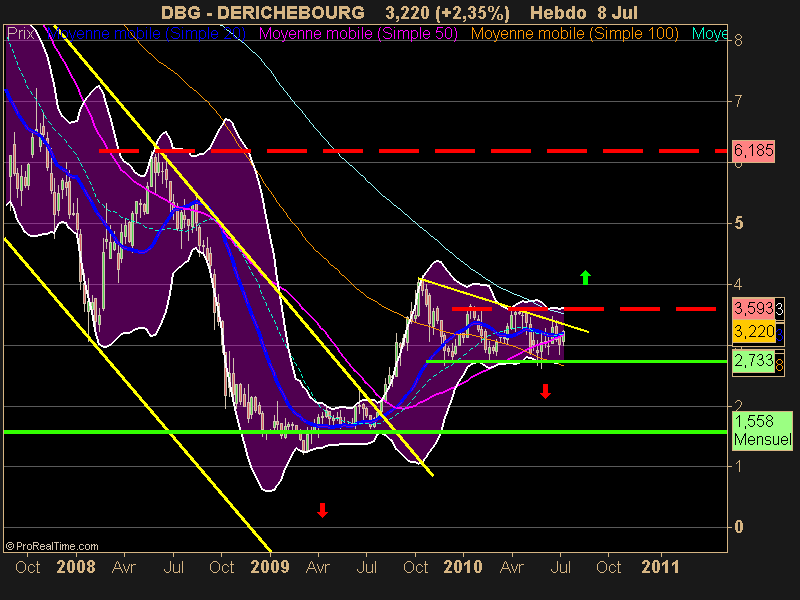Click the Oct label just before 2010
Screen dimensions: 800x600
[x=415, y=567]
